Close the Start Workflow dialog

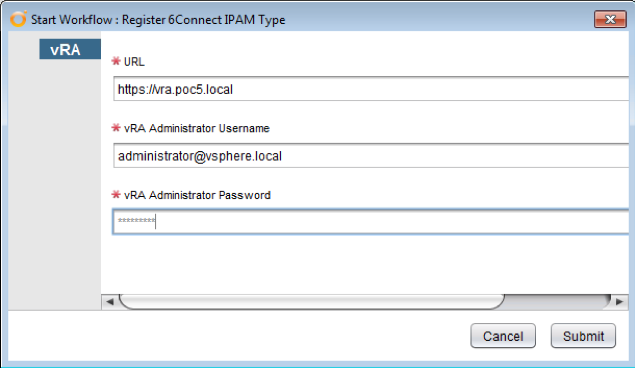[x=610, y=19]
